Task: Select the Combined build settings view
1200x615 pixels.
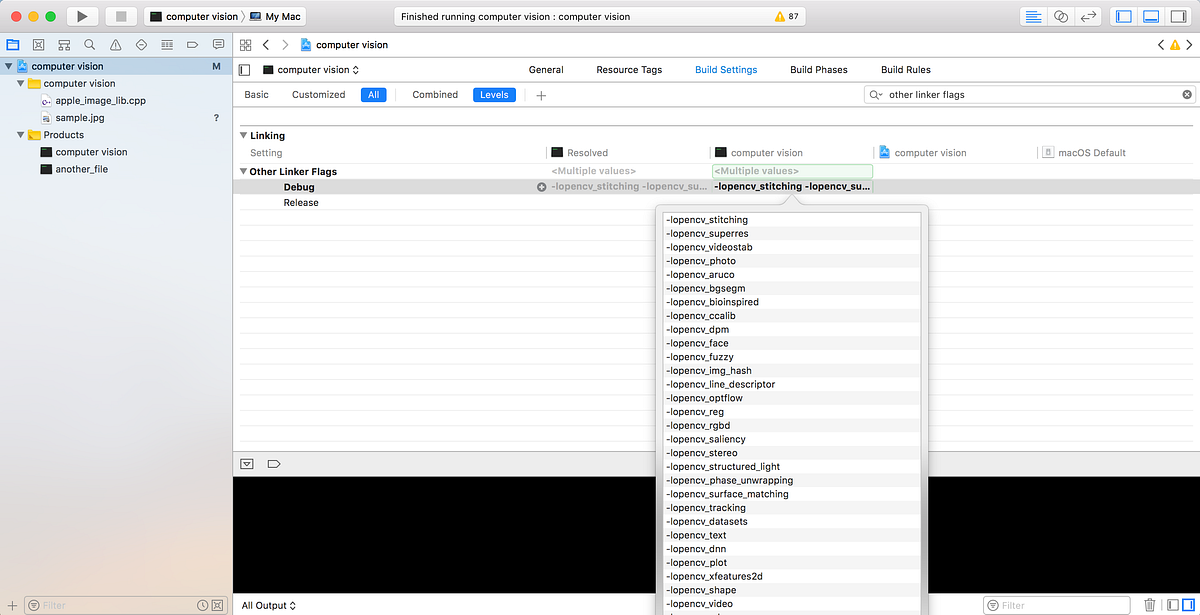Action: [x=434, y=94]
